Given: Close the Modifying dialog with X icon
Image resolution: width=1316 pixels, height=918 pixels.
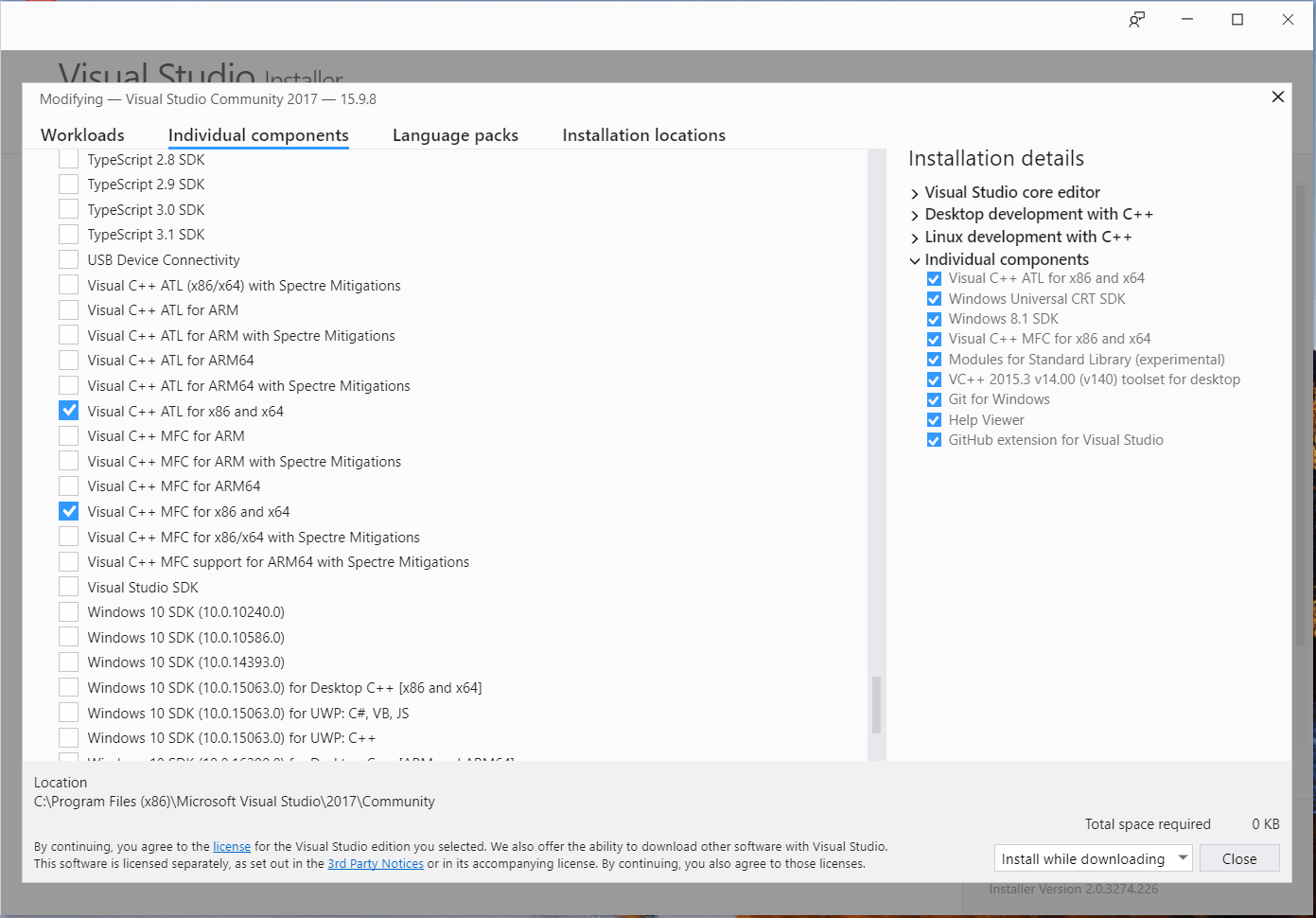Looking at the screenshot, I should pyautogui.click(x=1277, y=97).
